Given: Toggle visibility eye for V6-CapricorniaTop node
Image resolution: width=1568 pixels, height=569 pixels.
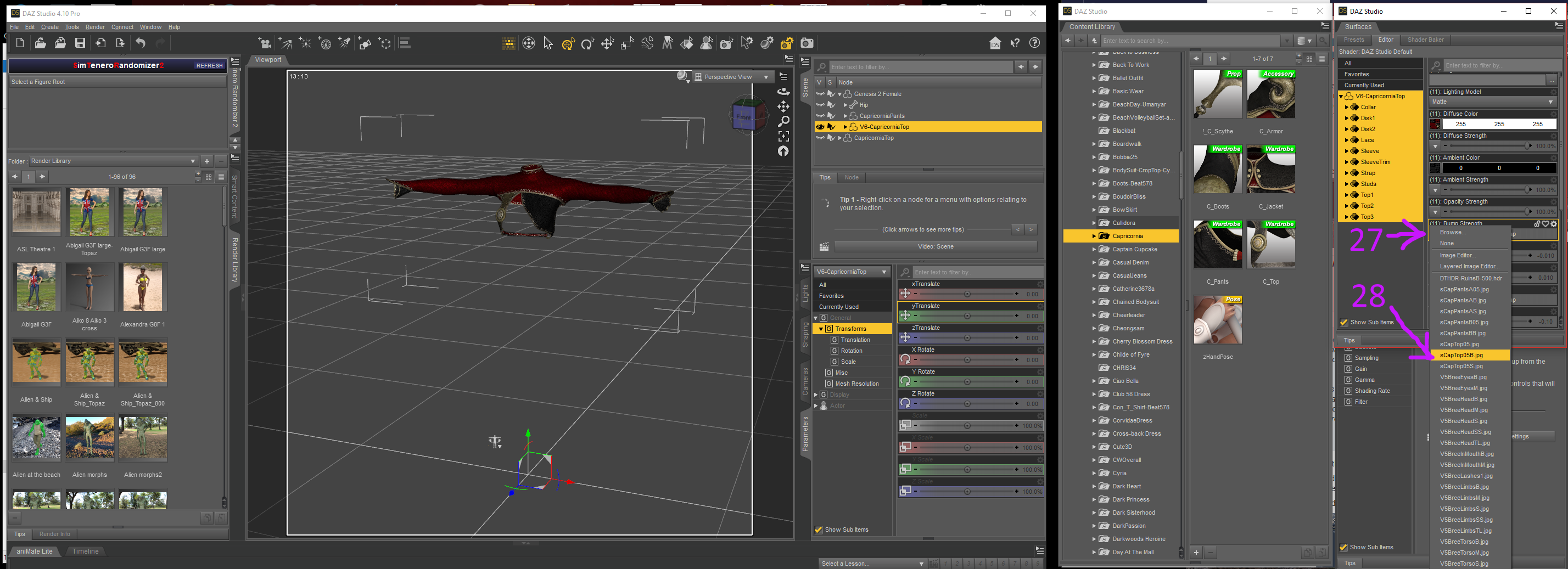Looking at the screenshot, I should 820,127.
